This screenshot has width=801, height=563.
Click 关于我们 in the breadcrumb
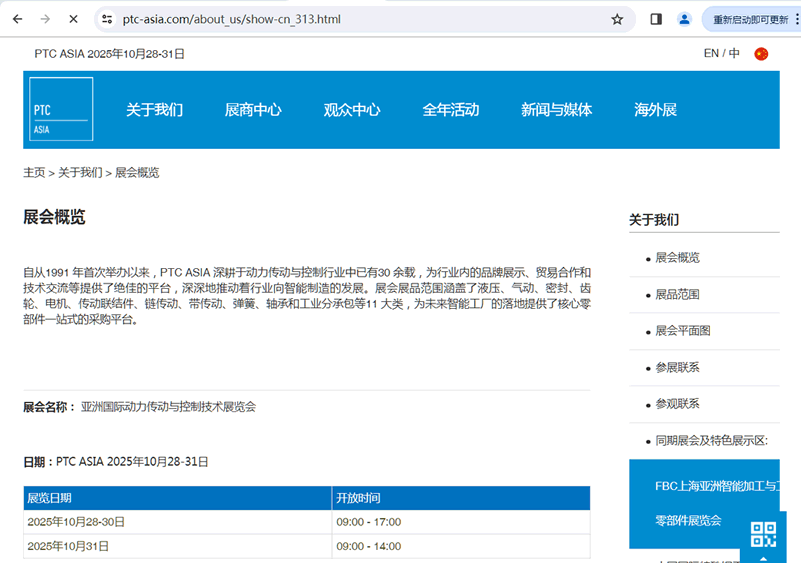[x=80, y=173]
